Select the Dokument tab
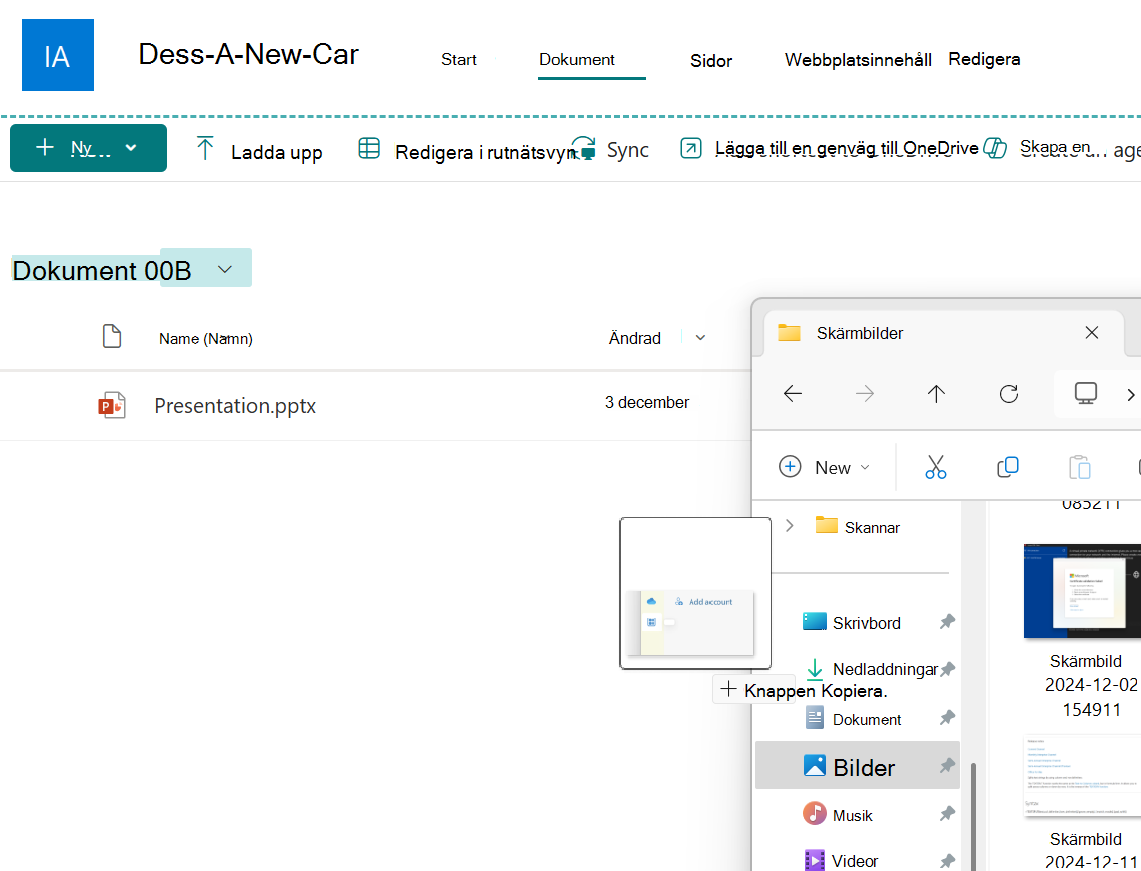 click(576, 60)
